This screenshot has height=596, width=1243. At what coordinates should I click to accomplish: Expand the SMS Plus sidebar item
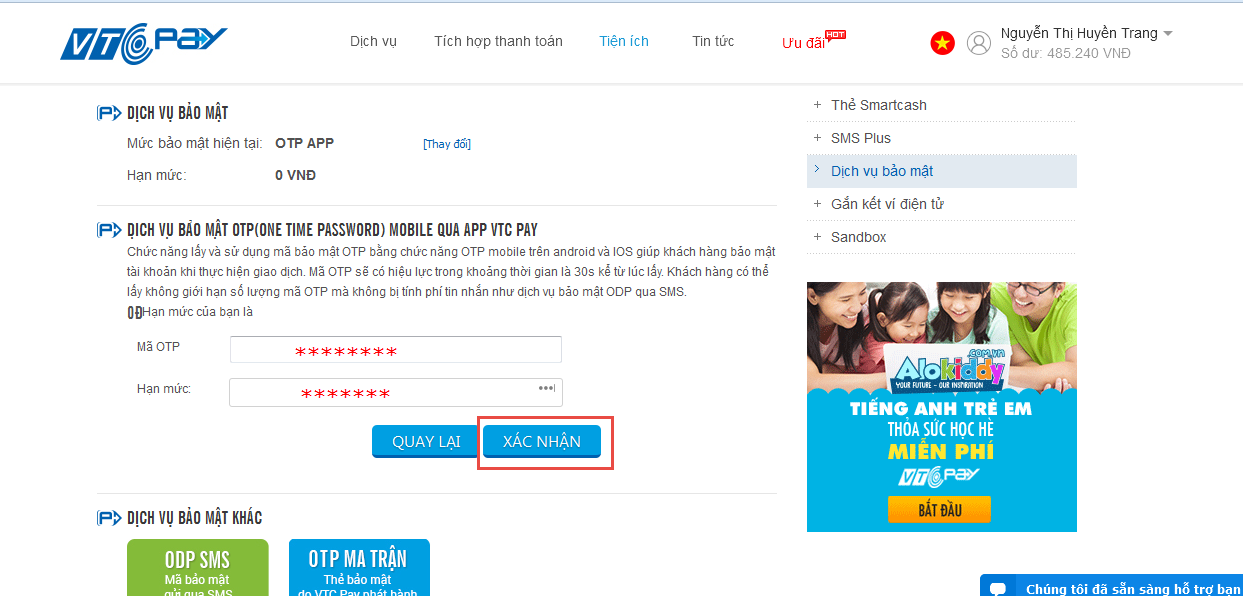coord(941,138)
